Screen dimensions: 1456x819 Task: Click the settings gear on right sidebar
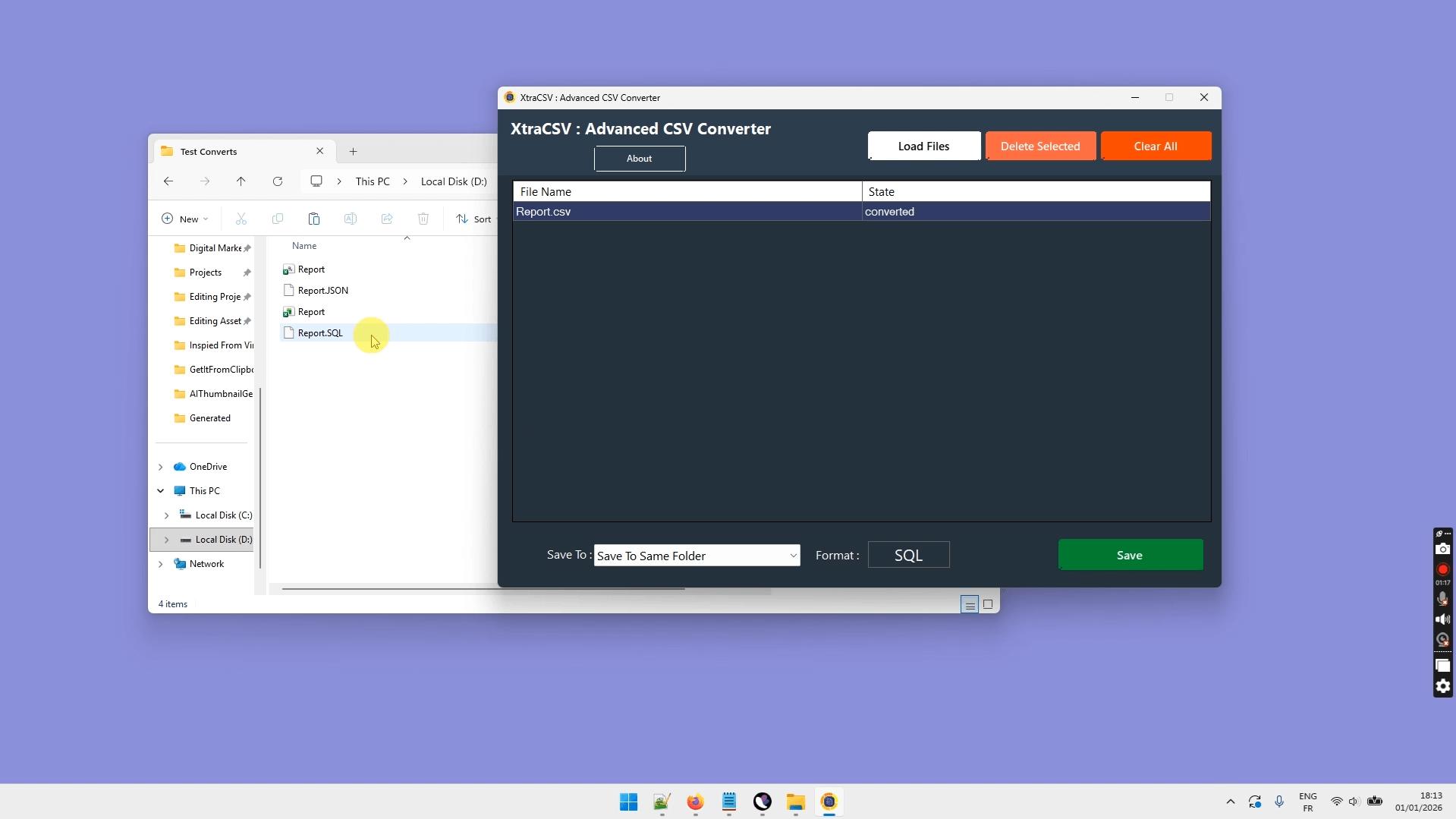click(x=1442, y=687)
